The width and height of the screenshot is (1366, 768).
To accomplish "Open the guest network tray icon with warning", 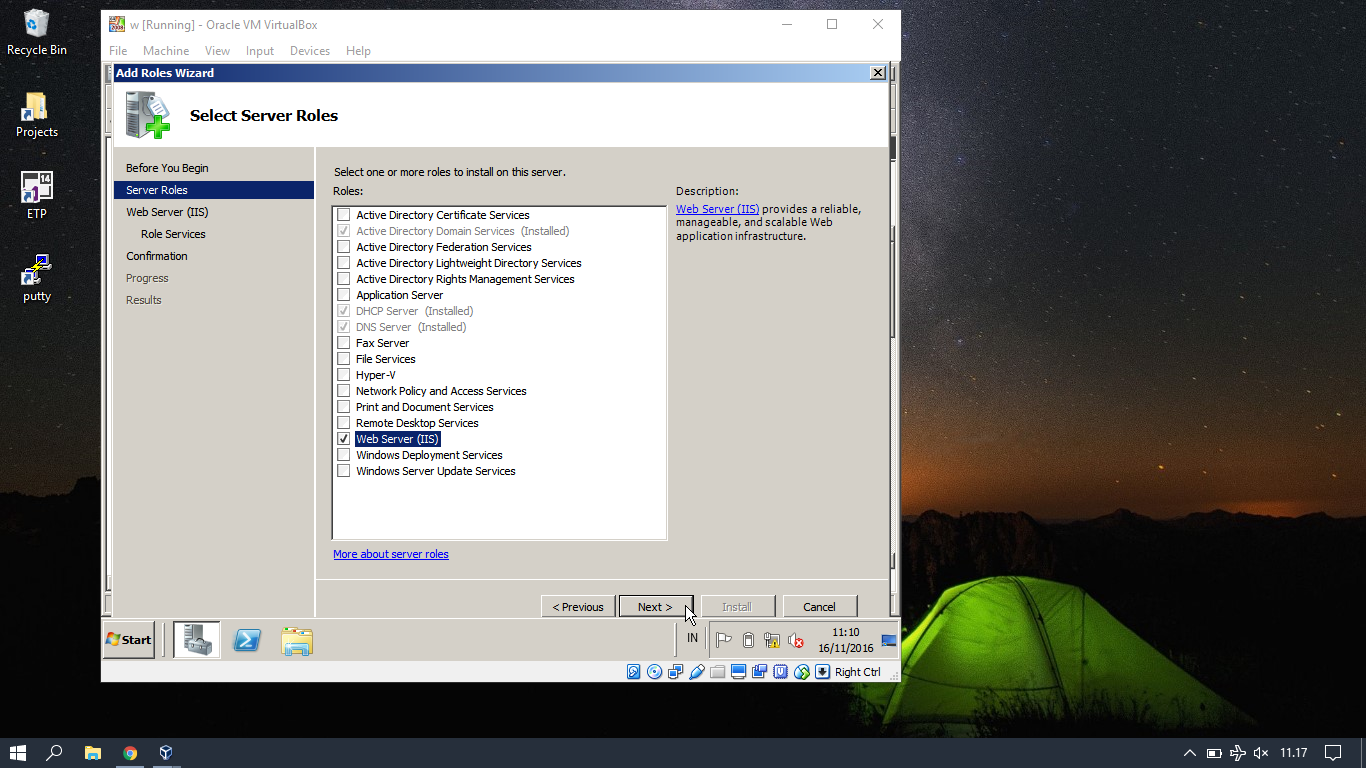I will tap(772, 641).
